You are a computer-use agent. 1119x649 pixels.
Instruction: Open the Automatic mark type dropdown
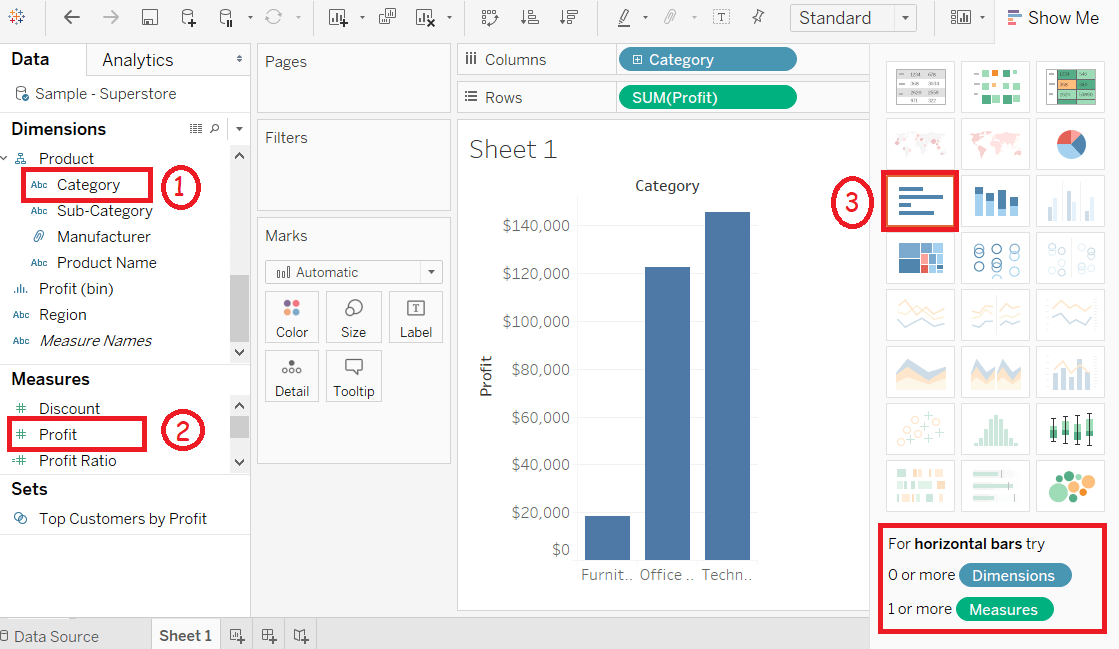tap(354, 272)
